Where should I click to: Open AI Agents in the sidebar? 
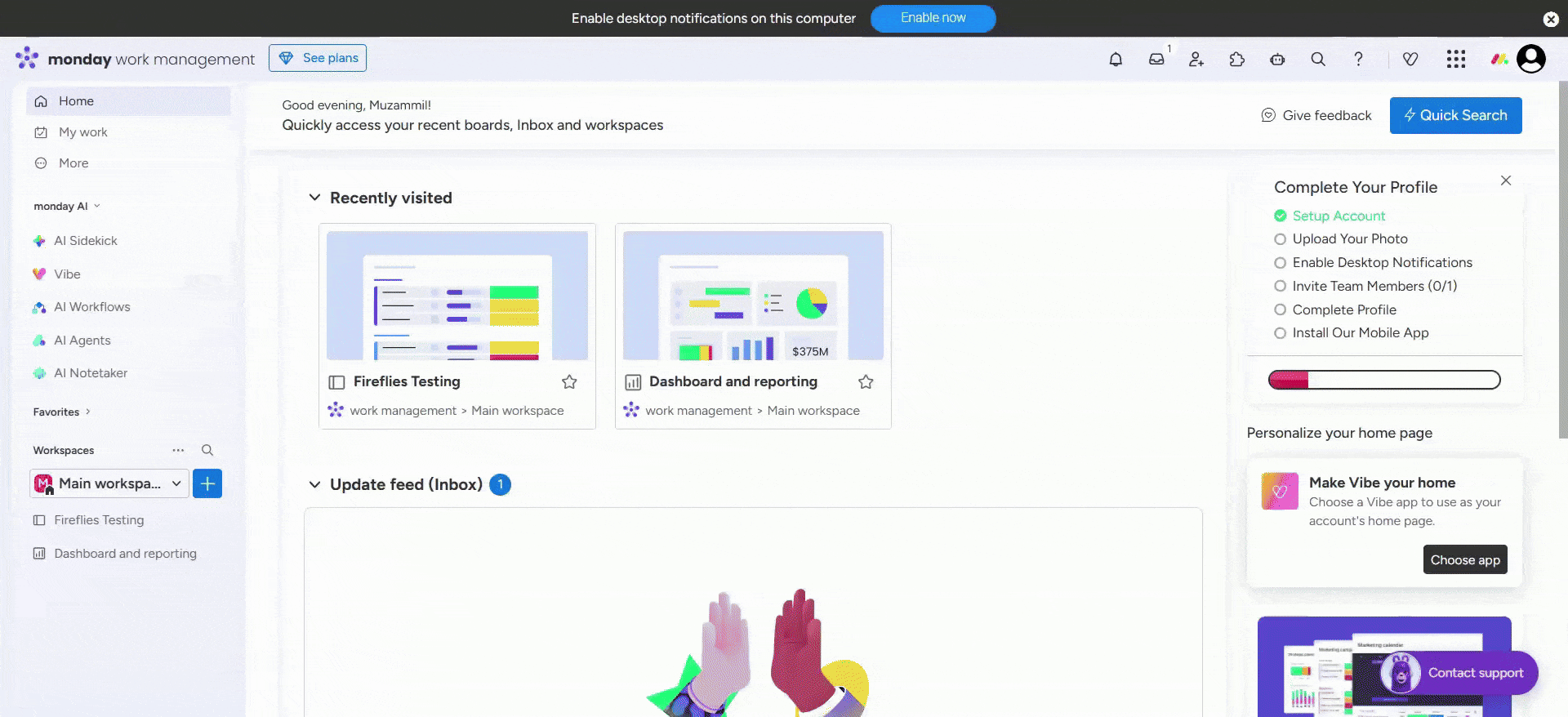point(82,341)
